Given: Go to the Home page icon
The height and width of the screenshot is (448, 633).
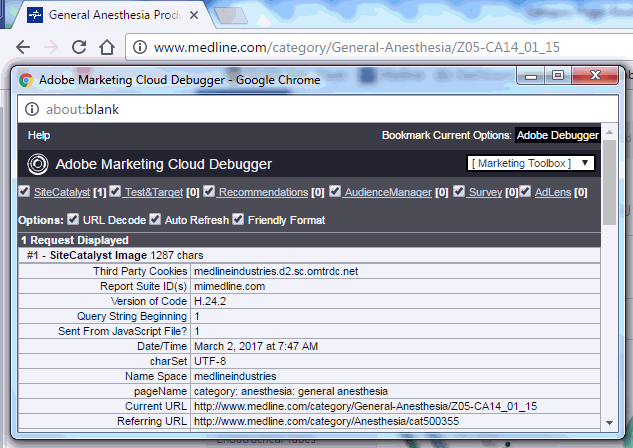Looking at the screenshot, I should [x=107, y=47].
